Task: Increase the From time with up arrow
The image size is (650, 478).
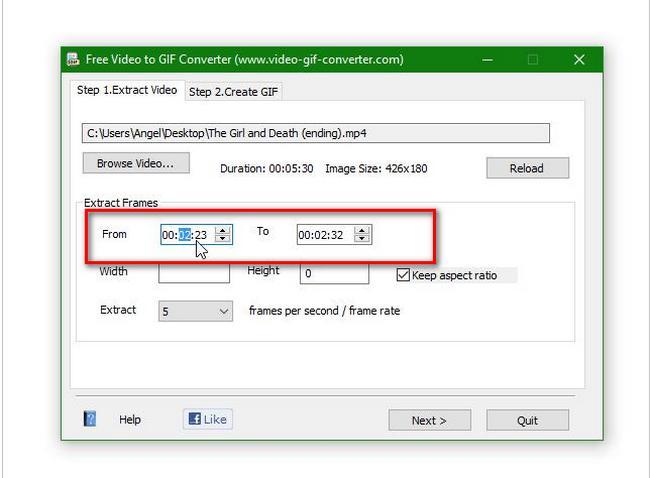Action: point(223,230)
